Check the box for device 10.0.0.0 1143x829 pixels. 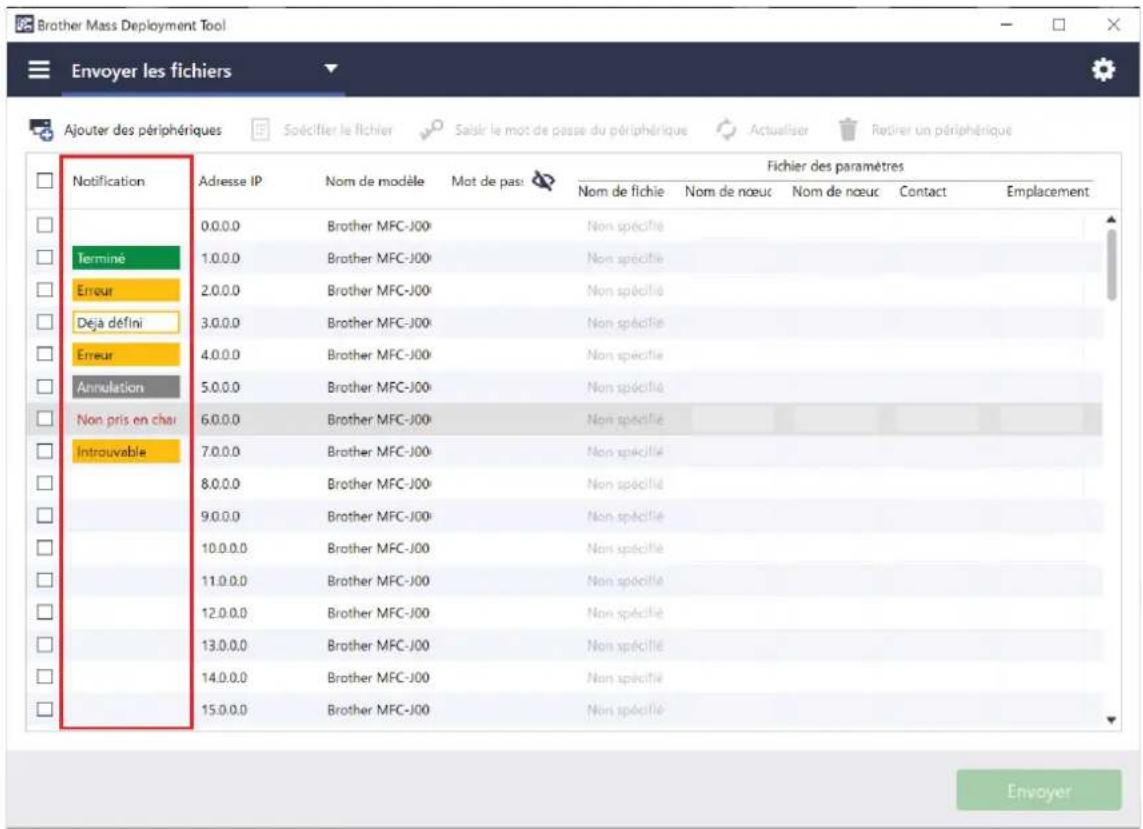point(44,548)
